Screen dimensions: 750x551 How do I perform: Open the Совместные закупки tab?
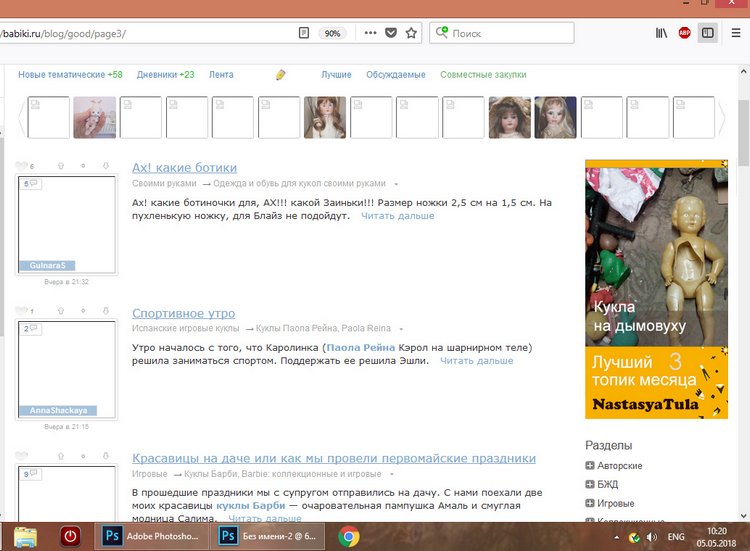pos(483,75)
